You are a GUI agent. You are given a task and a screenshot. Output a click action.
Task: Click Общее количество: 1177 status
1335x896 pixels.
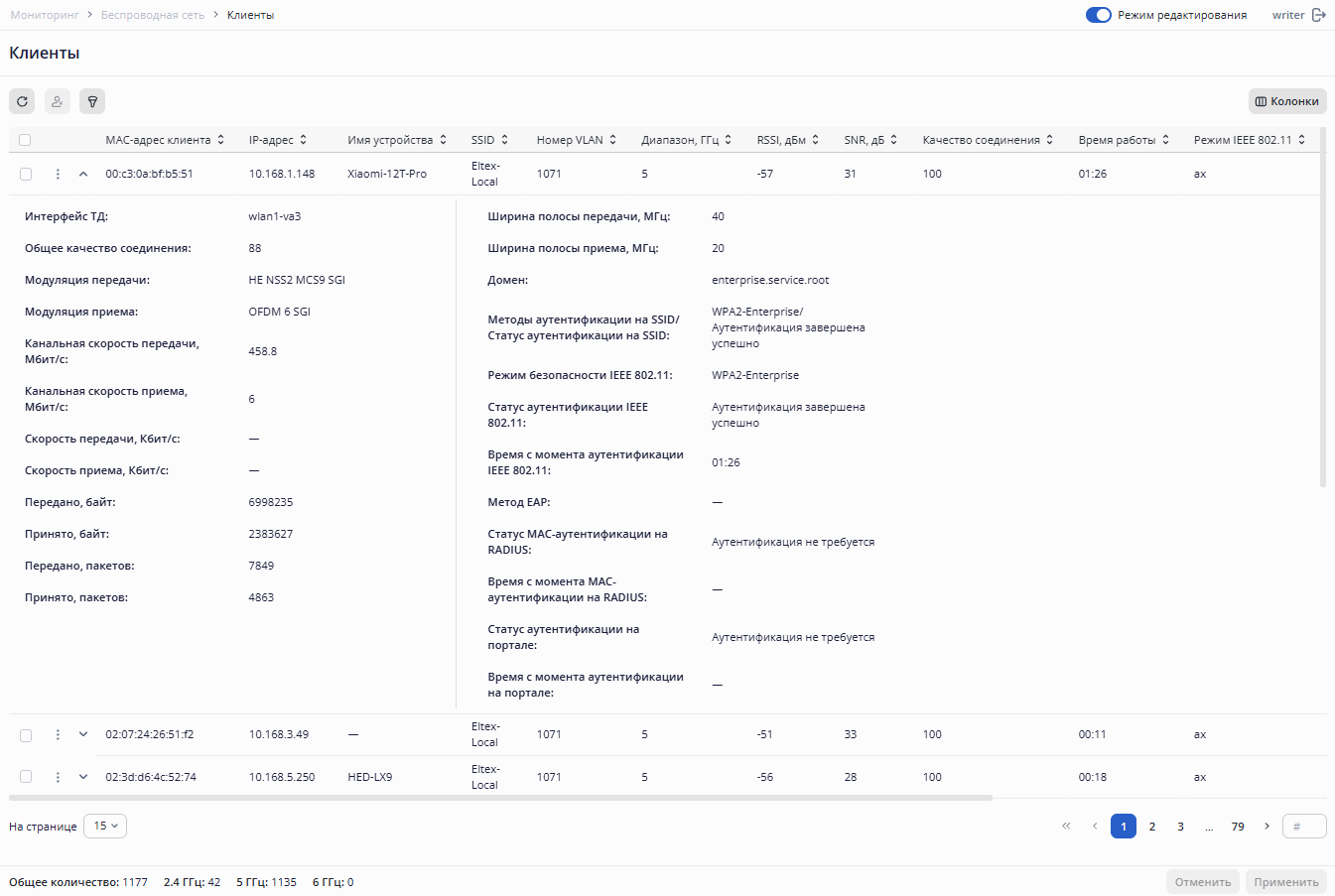point(78,882)
